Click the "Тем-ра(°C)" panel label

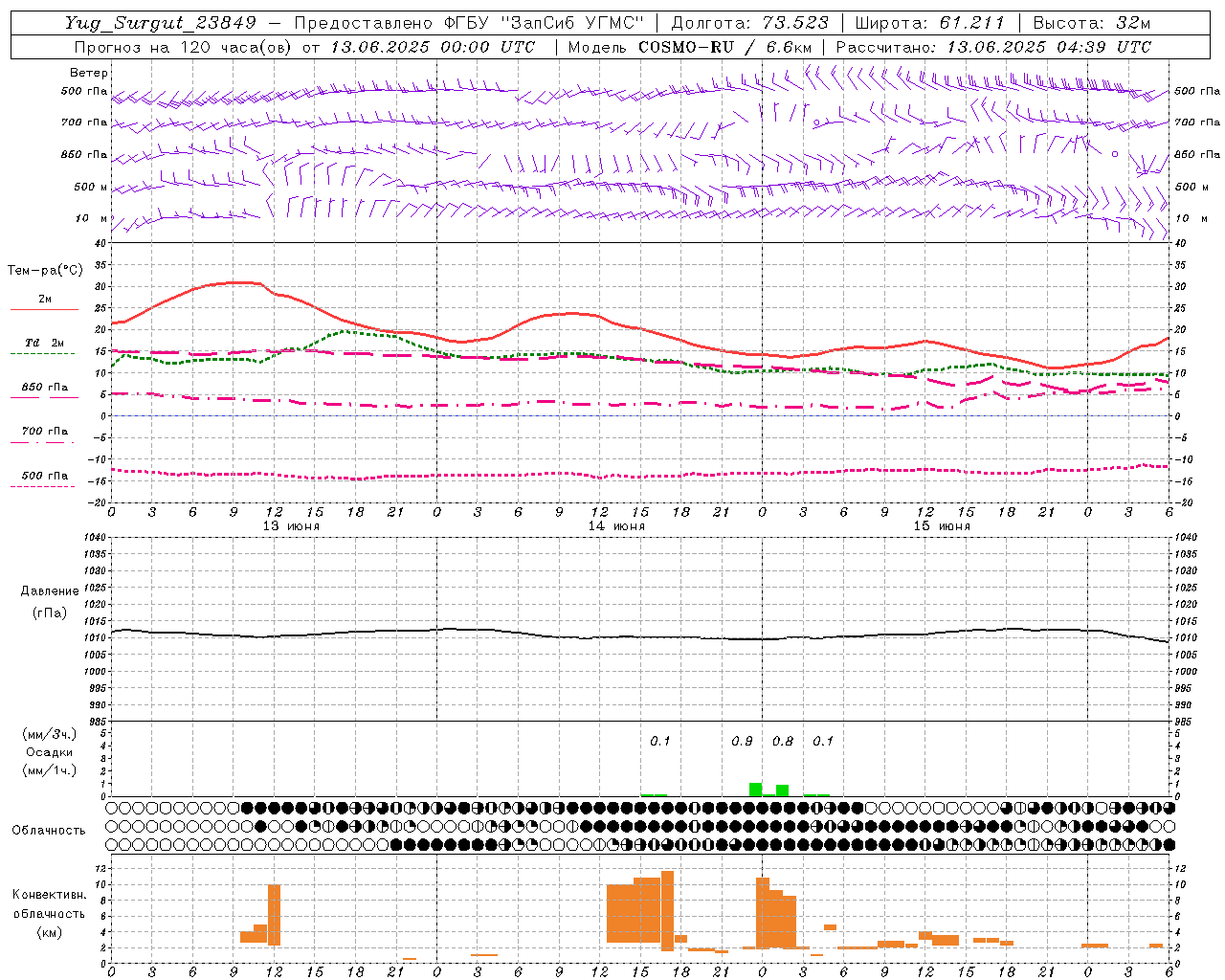coord(45,271)
